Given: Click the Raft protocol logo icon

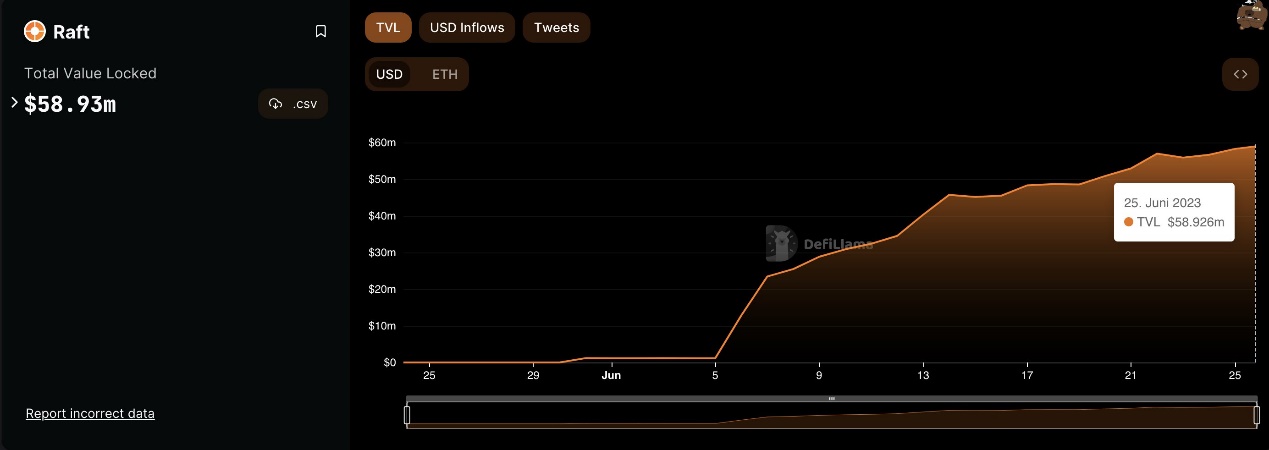Looking at the screenshot, I should [35, 31].
